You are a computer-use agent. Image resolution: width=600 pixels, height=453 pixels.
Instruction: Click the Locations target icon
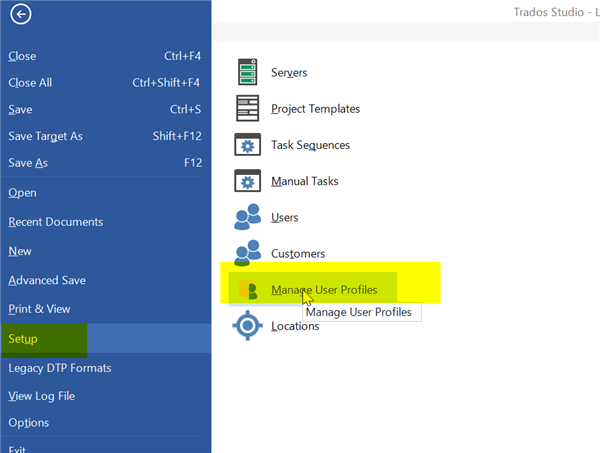pos(248,326)
